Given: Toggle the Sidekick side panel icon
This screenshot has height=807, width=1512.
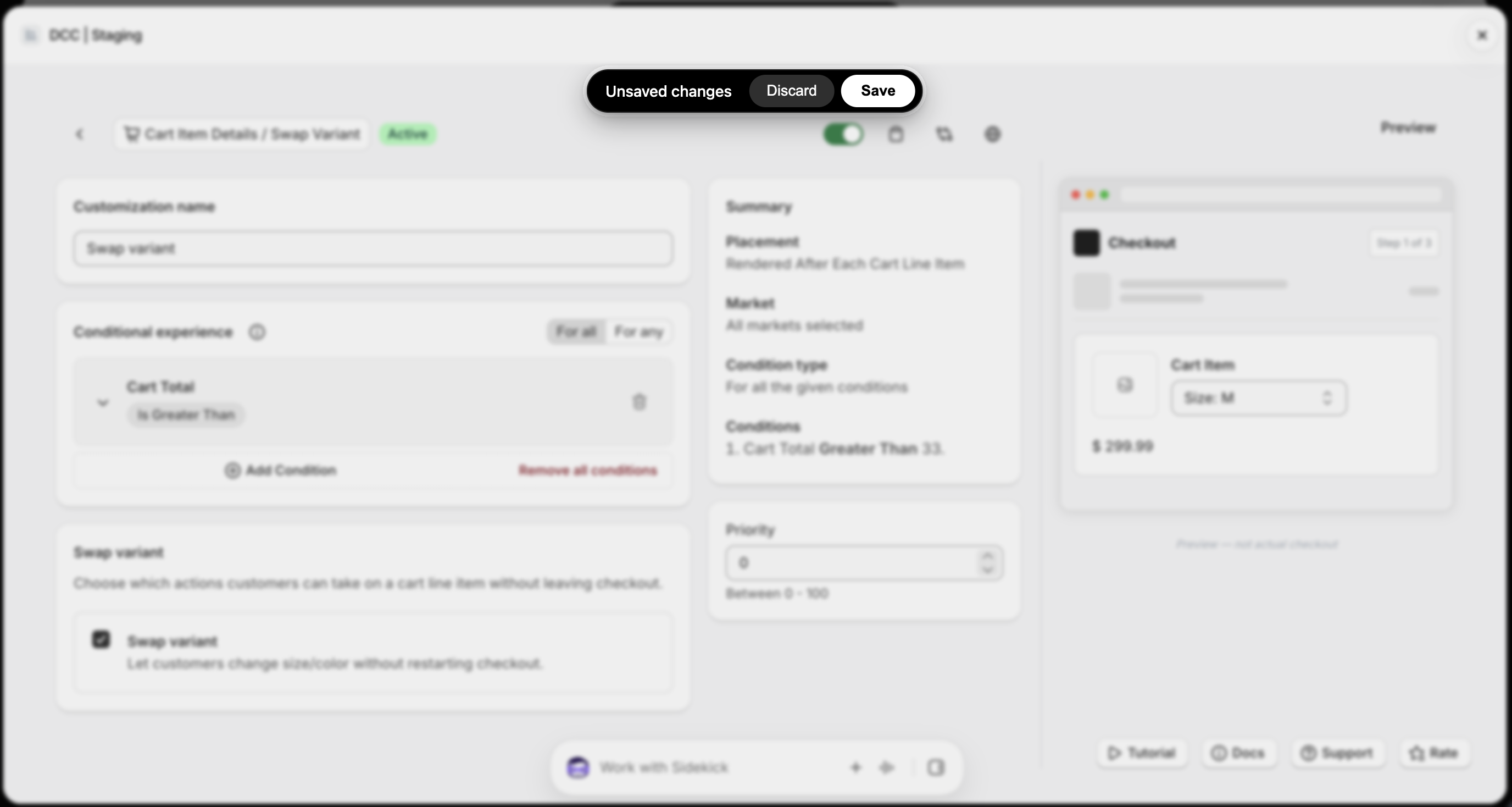Looking at the screenshot, I should [x=936, y=767].
